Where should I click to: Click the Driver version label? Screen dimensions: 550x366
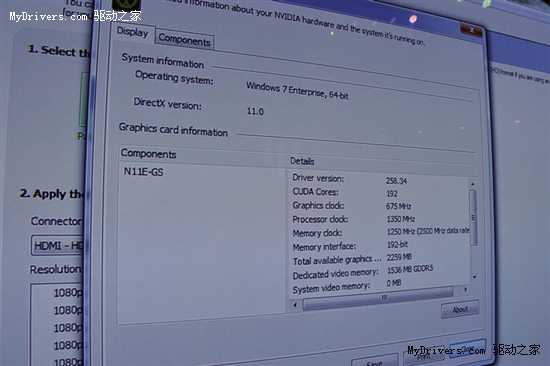coord(318,178)
